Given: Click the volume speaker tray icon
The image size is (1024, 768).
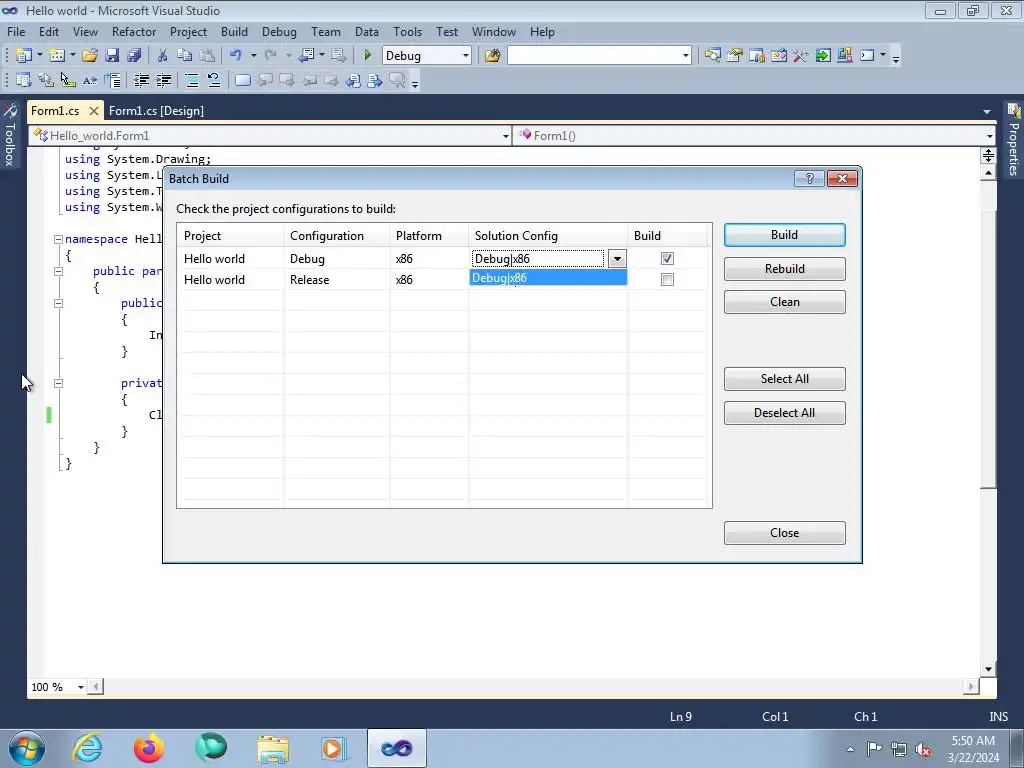Looking at the screenshot, I should (923, 749).
